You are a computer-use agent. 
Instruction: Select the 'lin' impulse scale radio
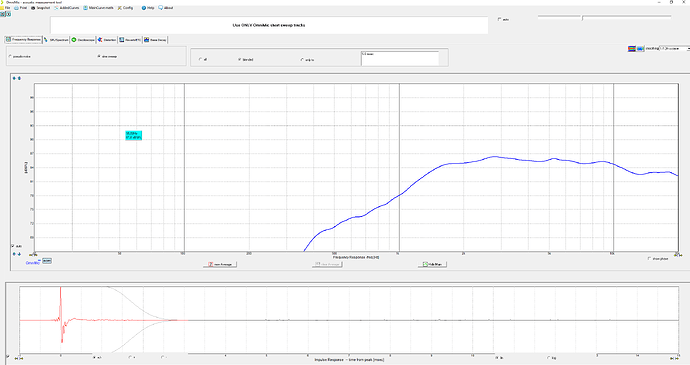[499, 358]
